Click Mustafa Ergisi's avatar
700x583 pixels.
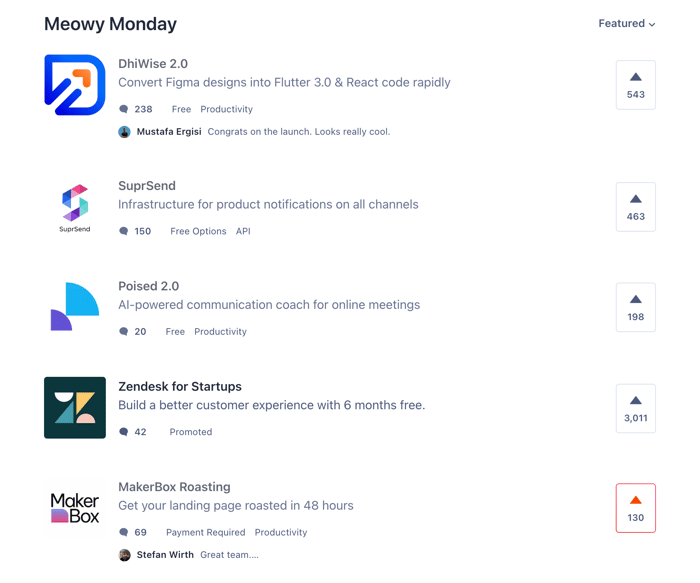coord(125,132)
